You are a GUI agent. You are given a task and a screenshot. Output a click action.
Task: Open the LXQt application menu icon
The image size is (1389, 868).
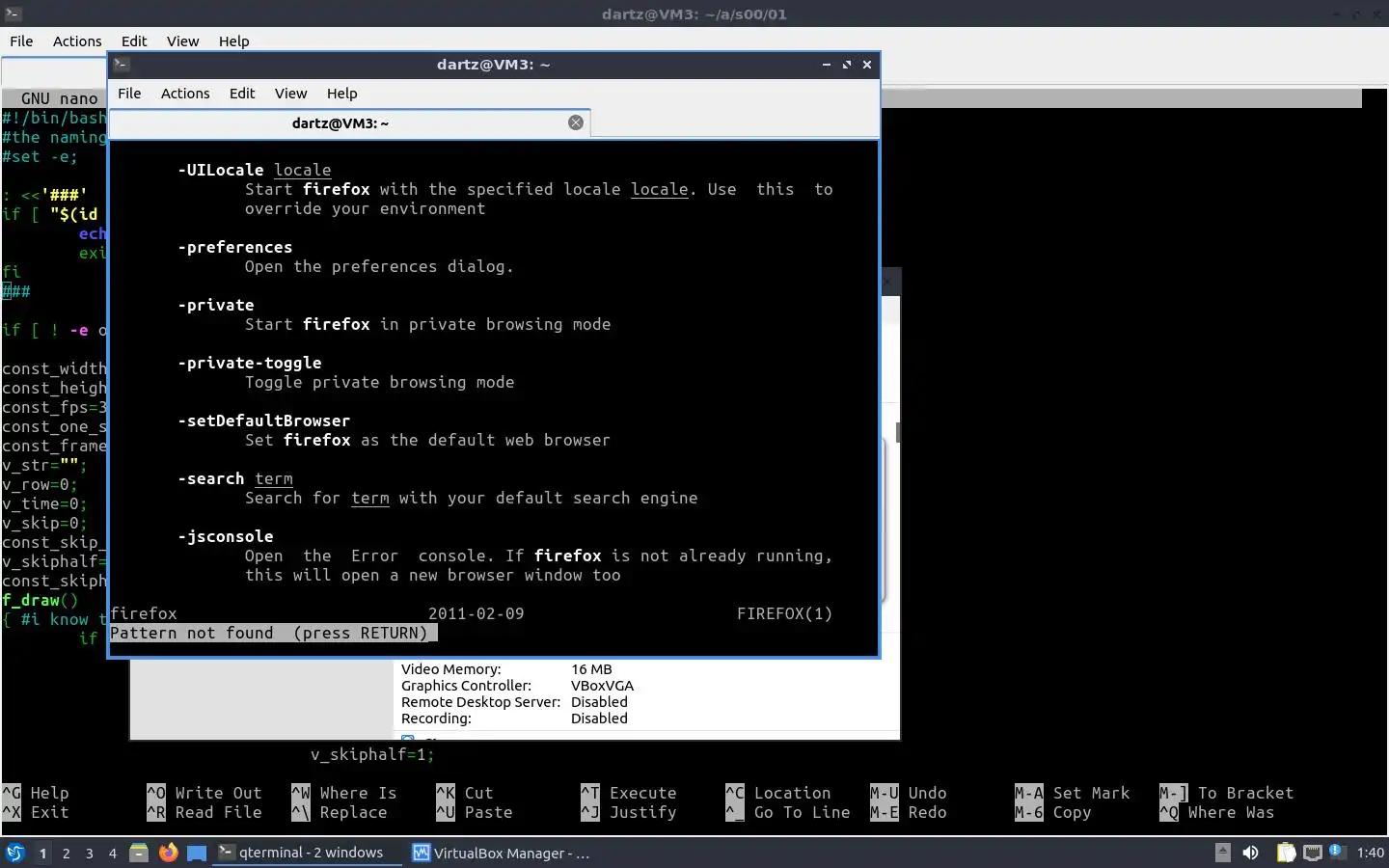(x=14, y=853)
